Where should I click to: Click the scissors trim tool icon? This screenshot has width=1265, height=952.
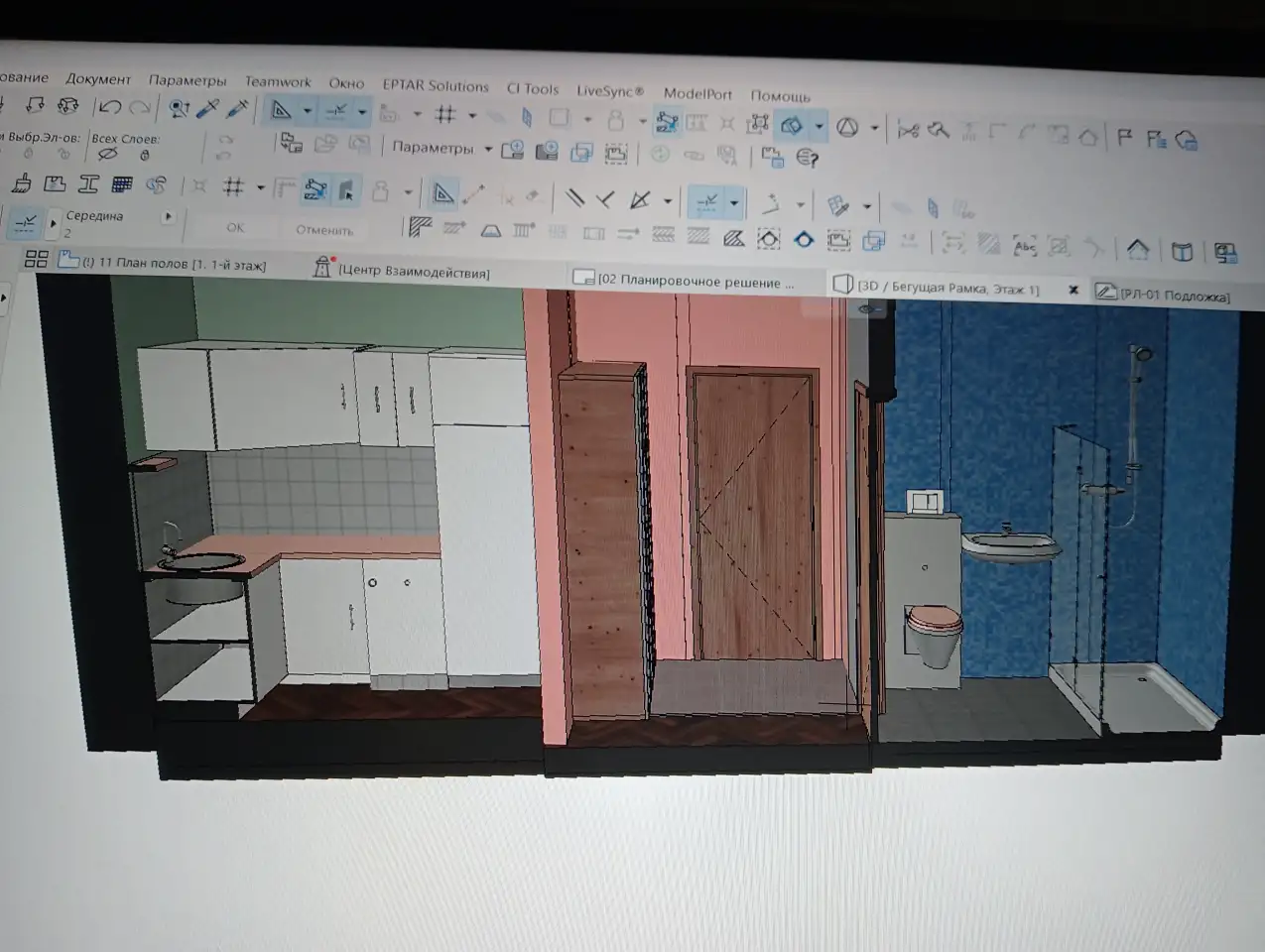pyautogui.click(x=907, y=130)
